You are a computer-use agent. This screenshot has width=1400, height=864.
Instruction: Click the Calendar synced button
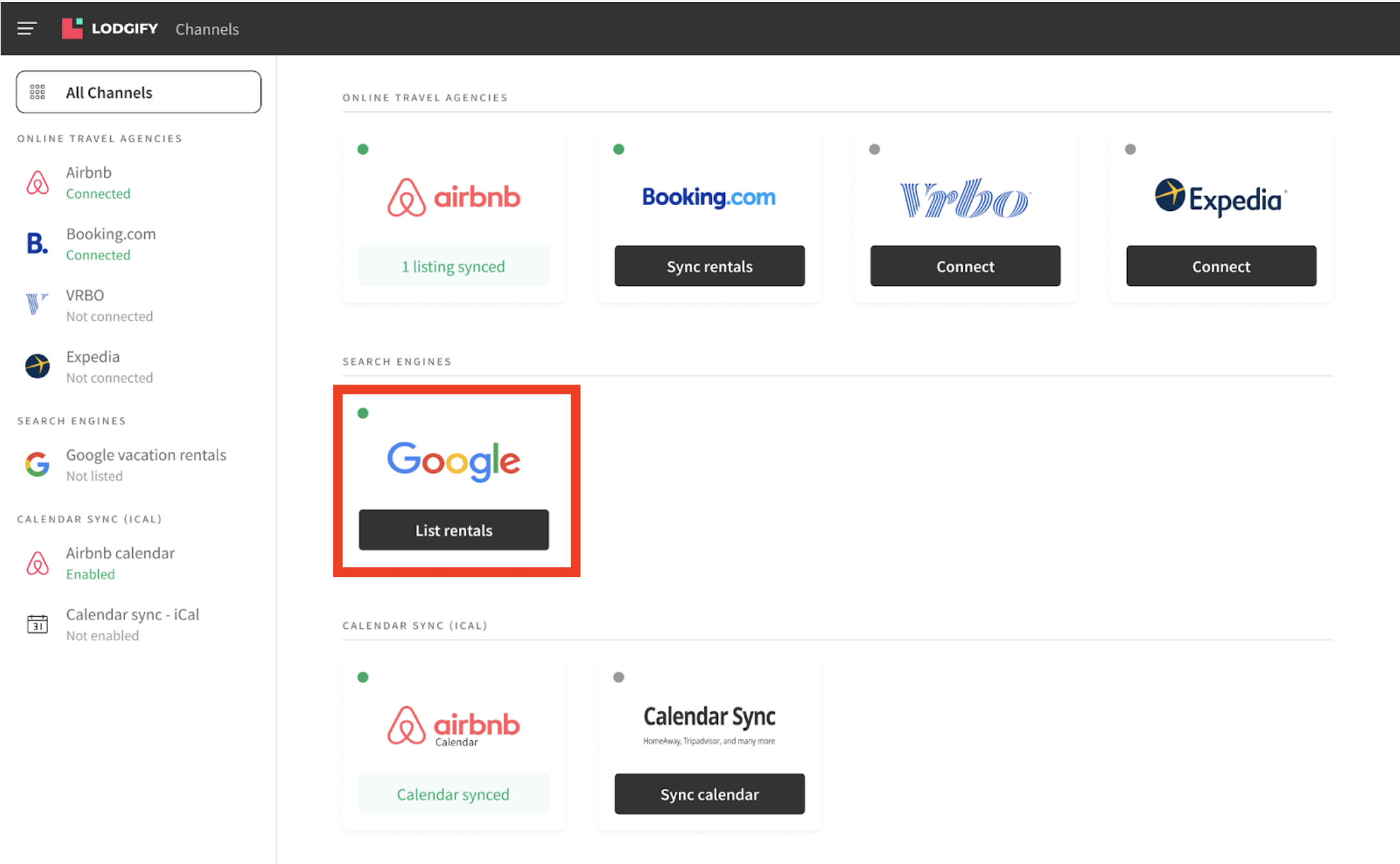point(454,794)
